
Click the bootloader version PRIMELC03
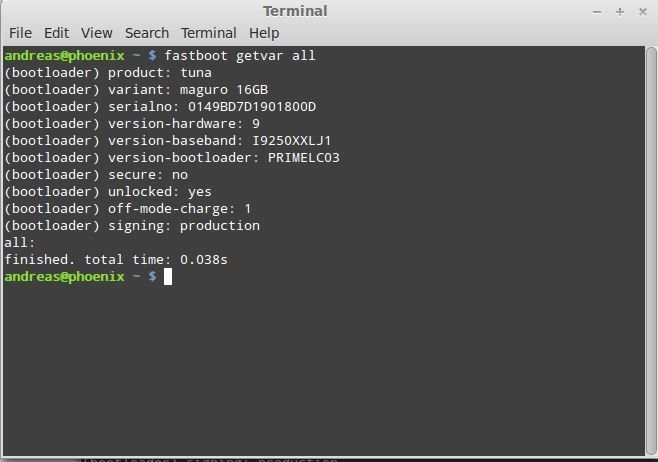303,157
